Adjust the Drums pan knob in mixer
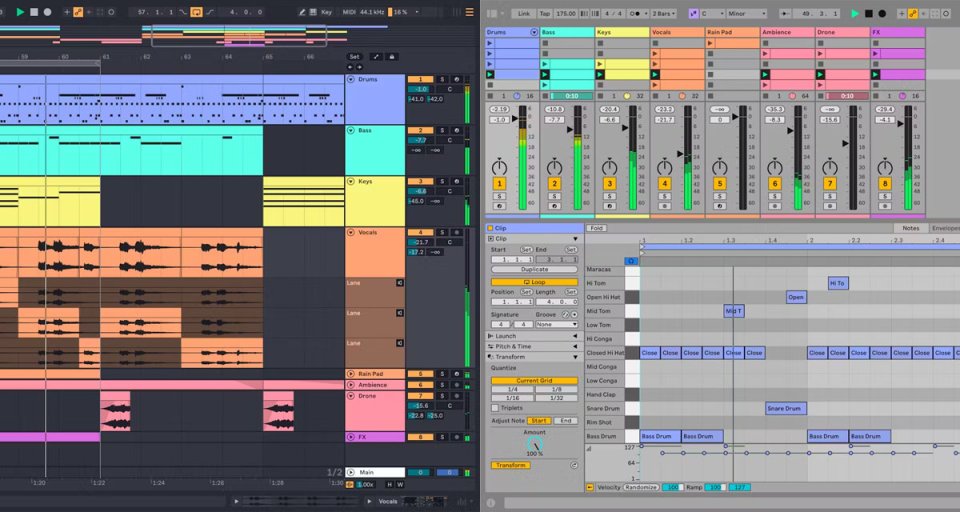The image size is (960, 512). point(499,167)
